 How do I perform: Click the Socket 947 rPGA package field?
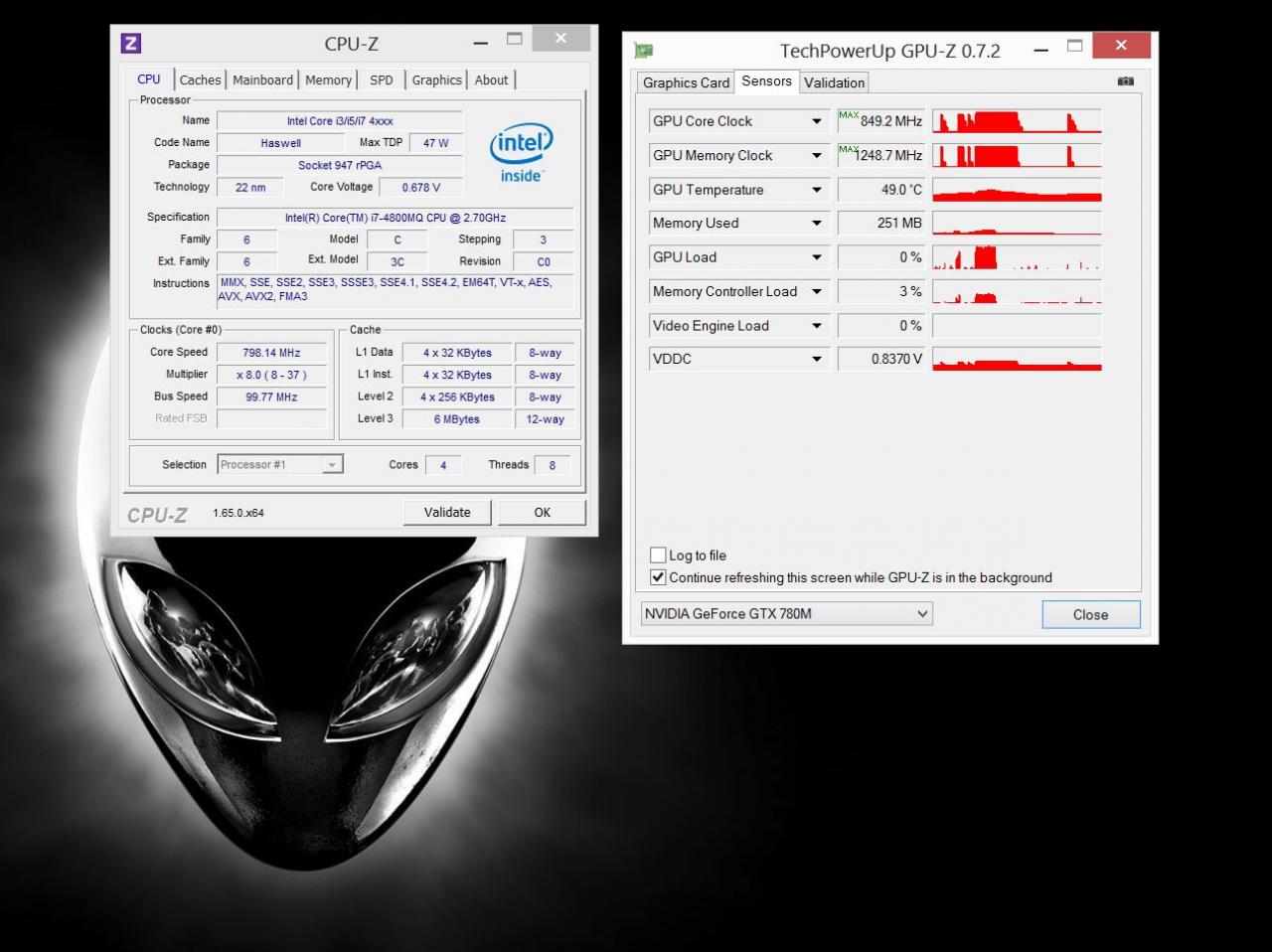pyautogui.click(x=340, y=165)
